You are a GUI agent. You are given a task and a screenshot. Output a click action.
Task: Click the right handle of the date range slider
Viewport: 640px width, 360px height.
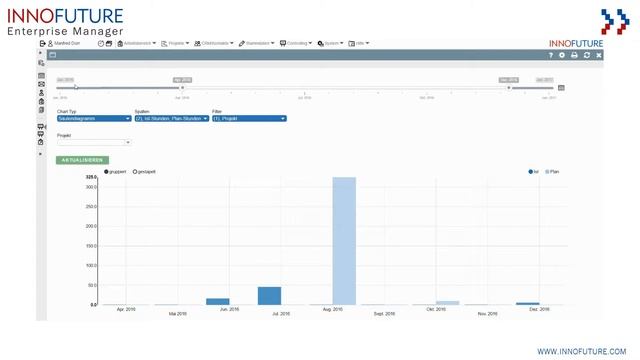tap(509, 88)
